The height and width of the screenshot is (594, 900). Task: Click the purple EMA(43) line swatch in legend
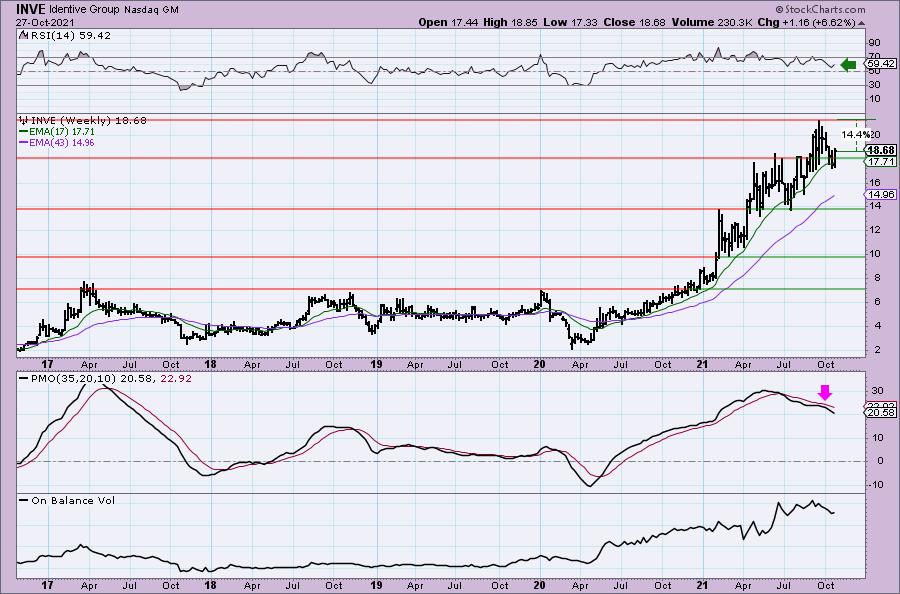[x=24, y=142]
